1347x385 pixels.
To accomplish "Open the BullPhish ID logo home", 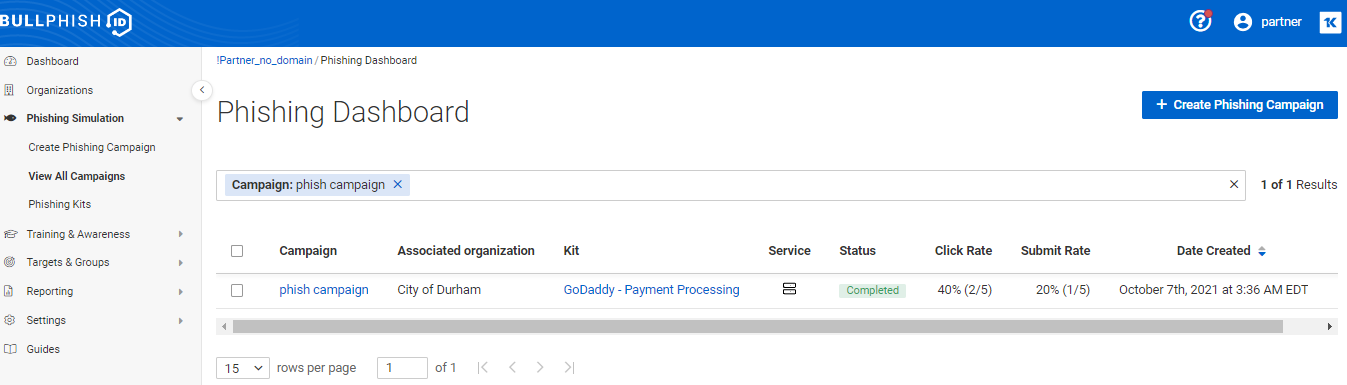I will pos(65,22).
